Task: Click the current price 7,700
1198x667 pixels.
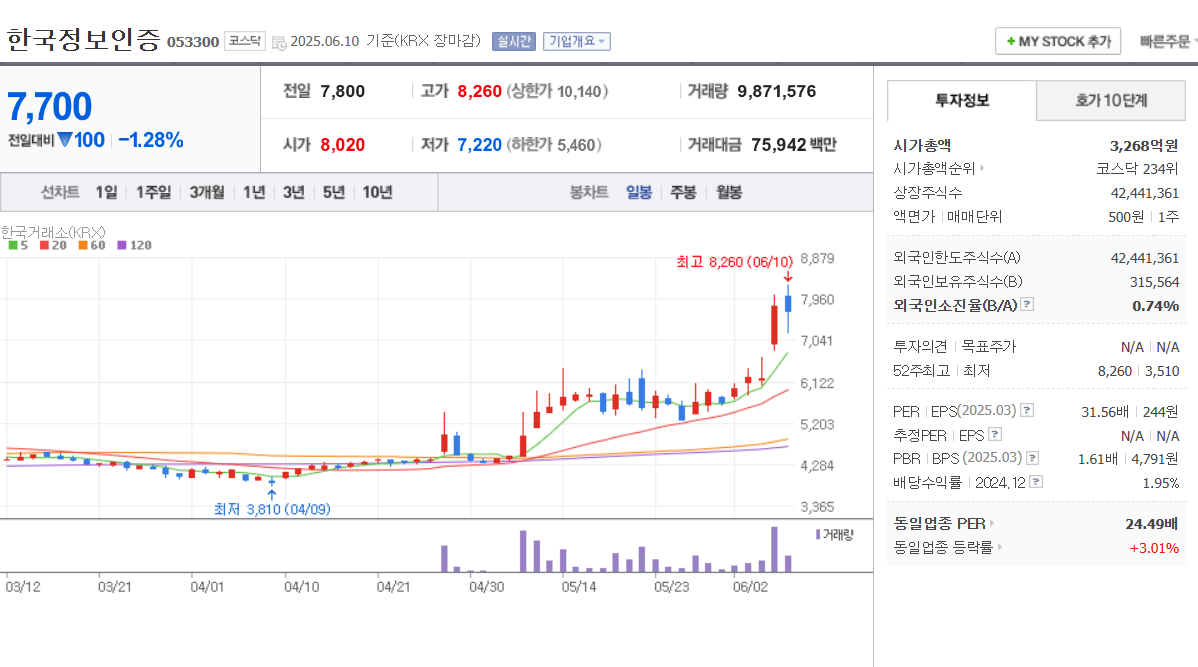Action: pos(50,106)
